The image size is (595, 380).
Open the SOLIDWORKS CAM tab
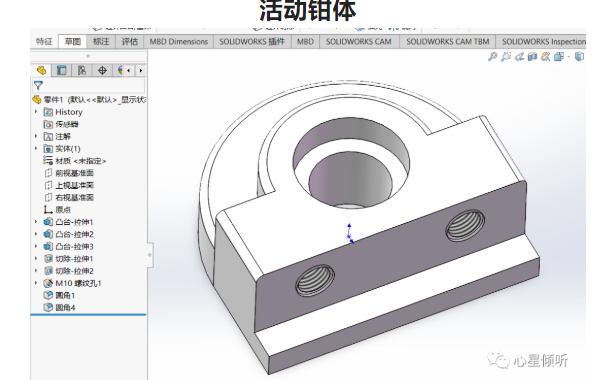(x=359, y=41)
